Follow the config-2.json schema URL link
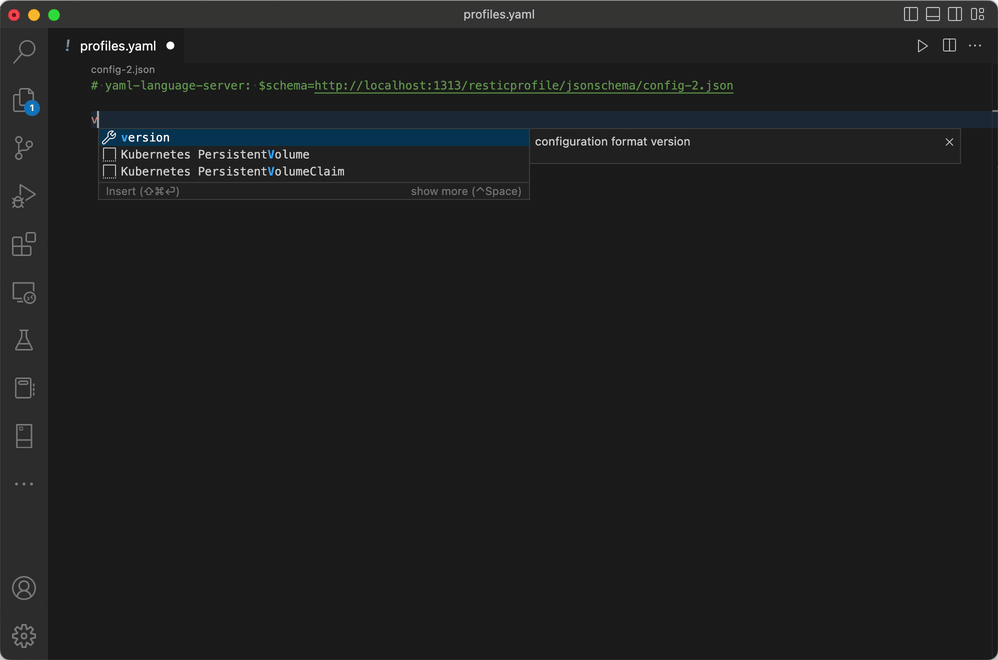The width and height of the screenshot is (998, 660). [x=523, y=86]
